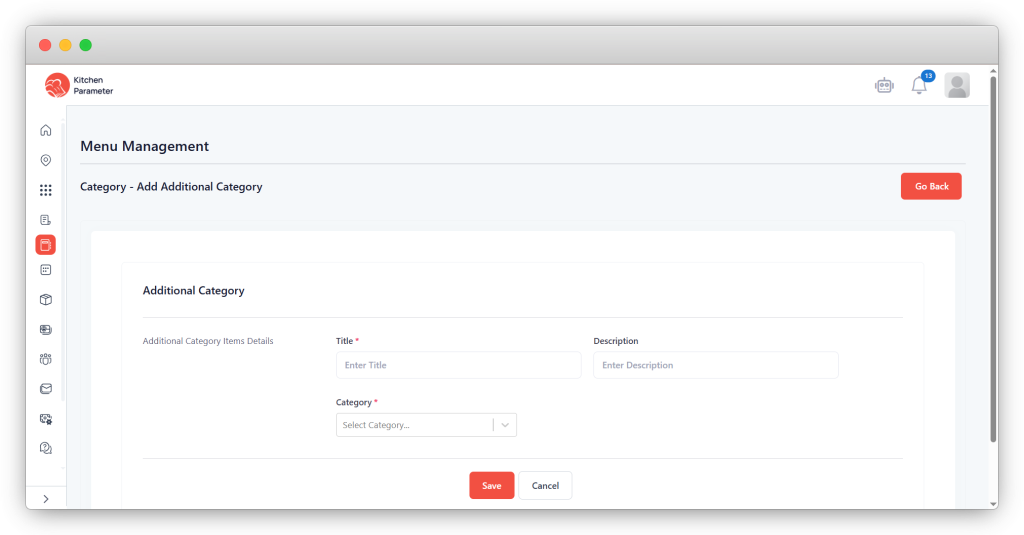
Task: Click the Cancel button
Action: pos(545,486)
